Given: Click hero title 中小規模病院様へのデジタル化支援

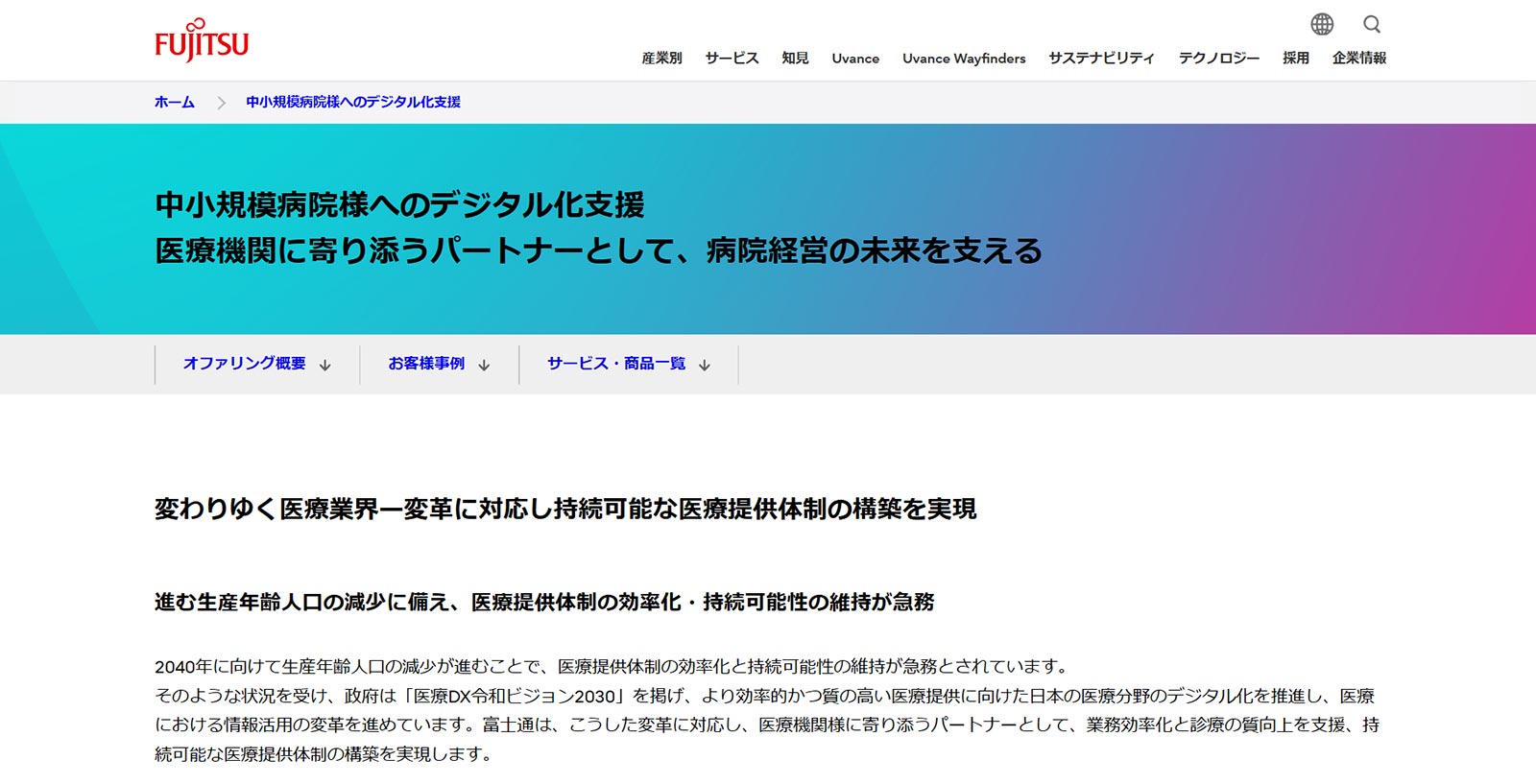Looking at the screenshot, I should (399, 204).
